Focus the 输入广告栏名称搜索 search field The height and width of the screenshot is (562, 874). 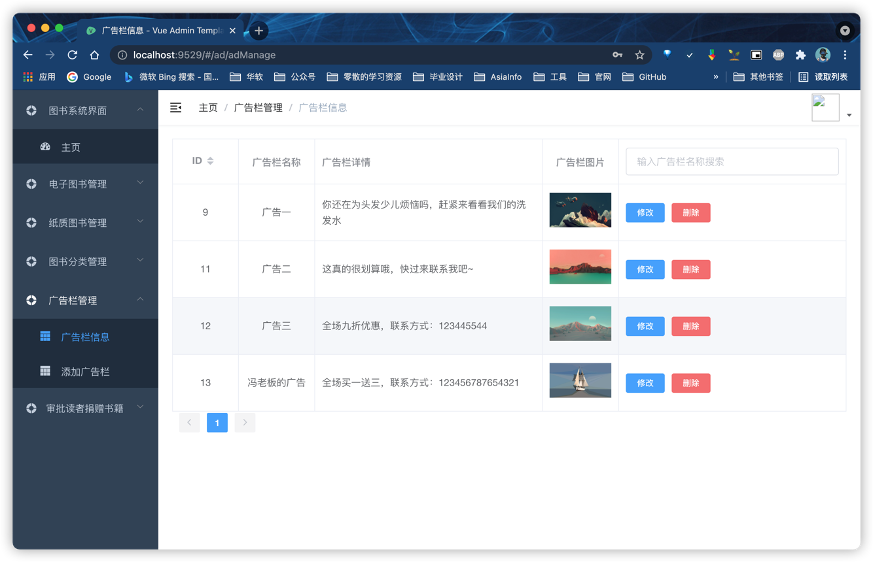coord(732,162)
